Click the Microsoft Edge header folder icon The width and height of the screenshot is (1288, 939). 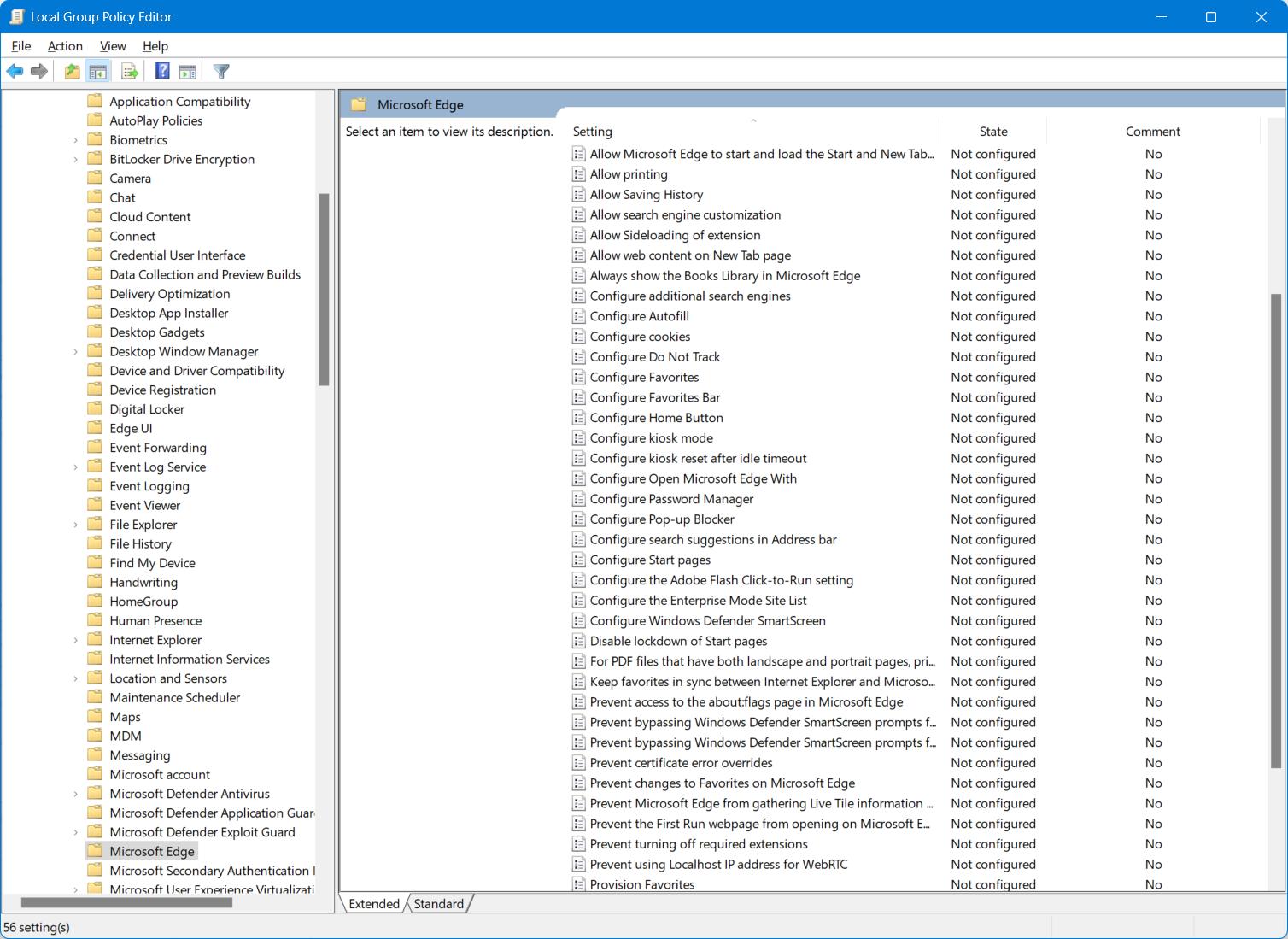click(x=359, y=104)
